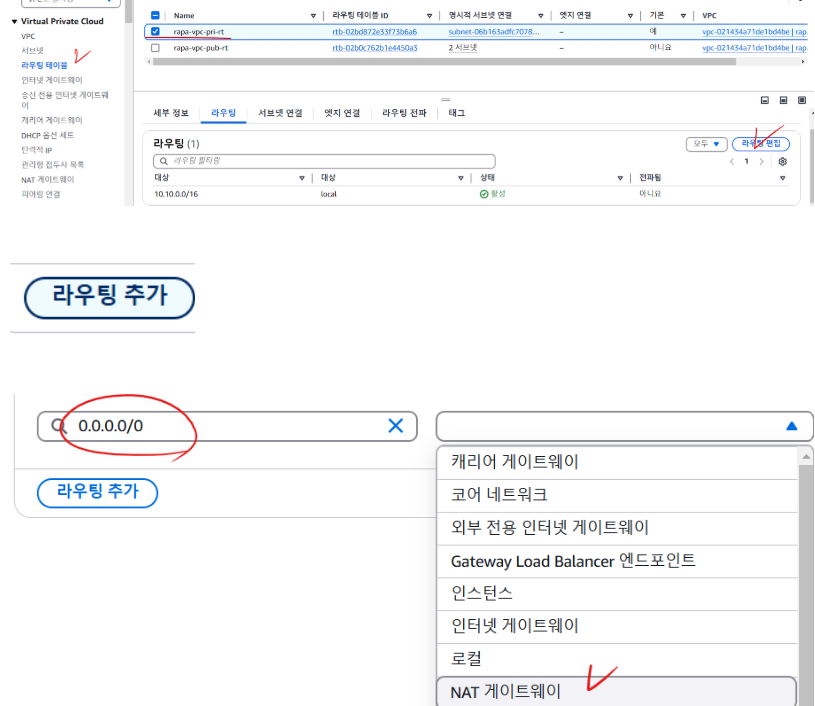Open NAT 게이트웨이 in the sidebar
Viewport: 815px width, 706px height.
coord(47,180)
